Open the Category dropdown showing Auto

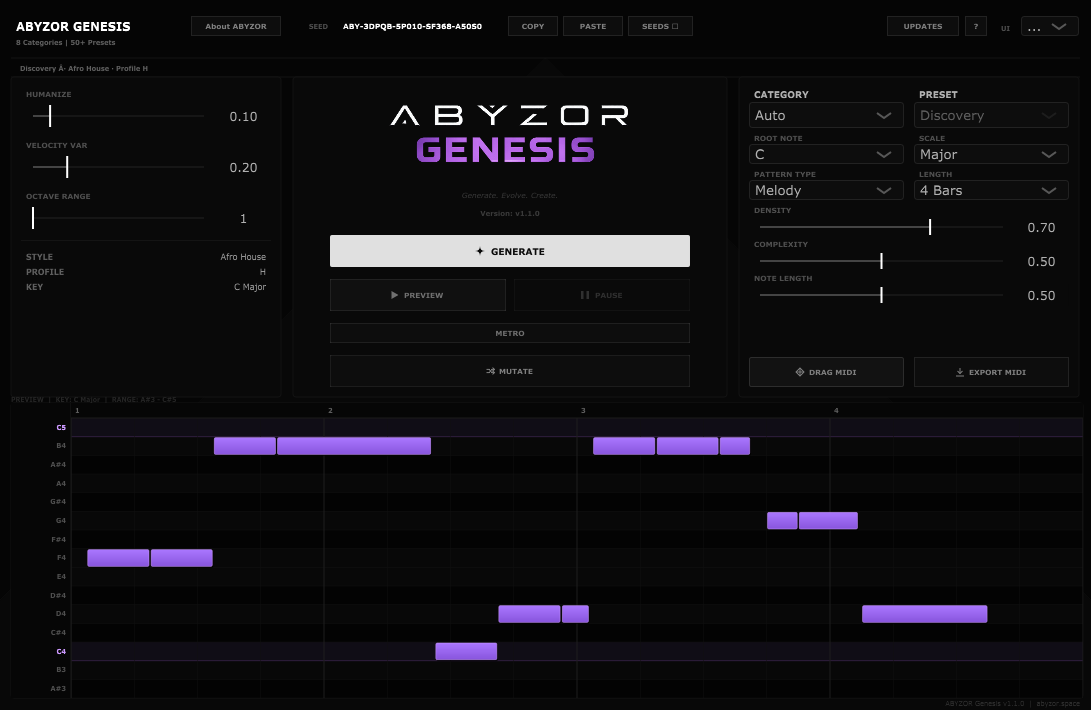pyautogui.click(x=826, y=116)
